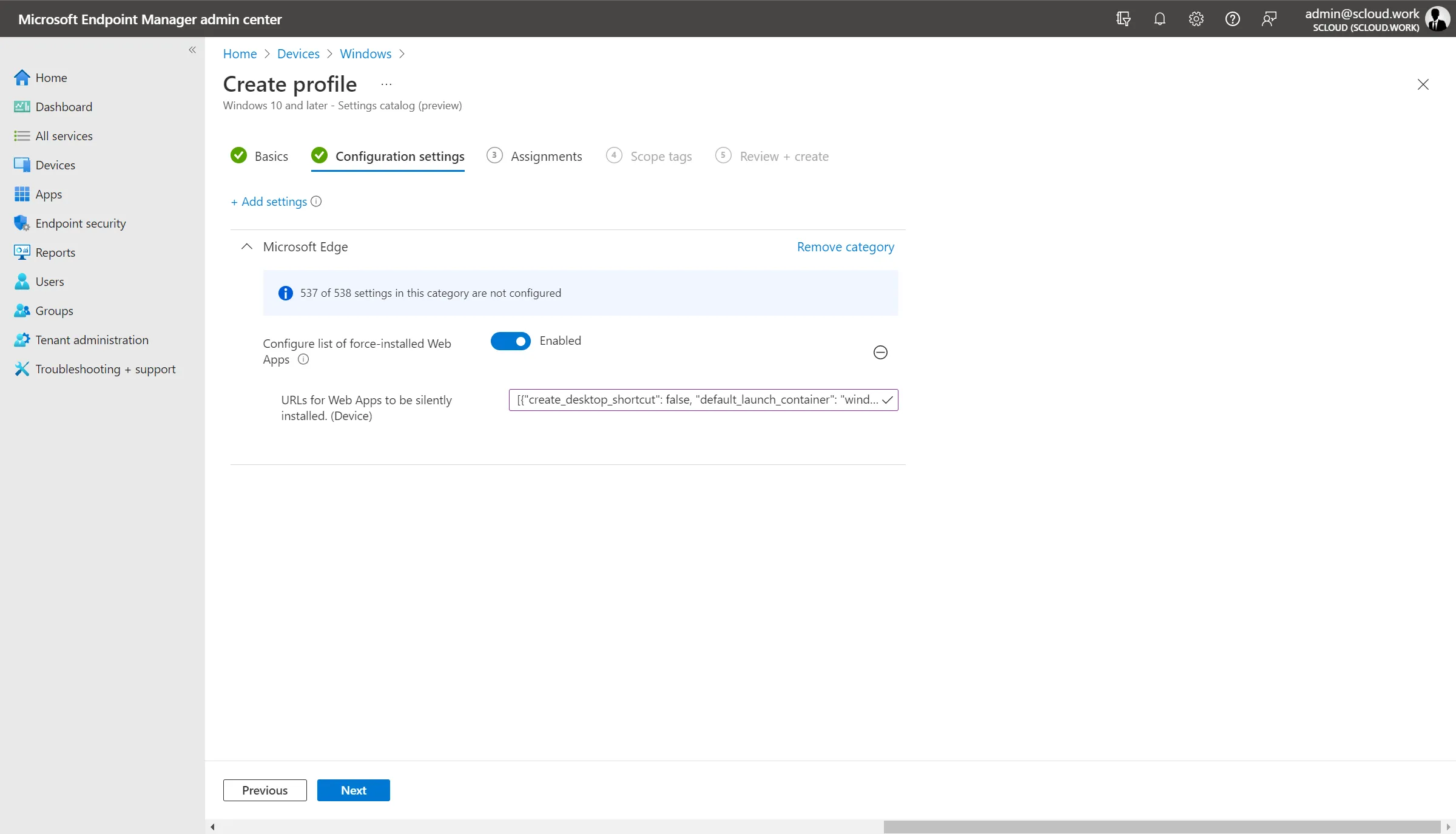
Task: Open the ellipsis menu beside Create profile
Action: pyautogui.click(x=386, y=84)
